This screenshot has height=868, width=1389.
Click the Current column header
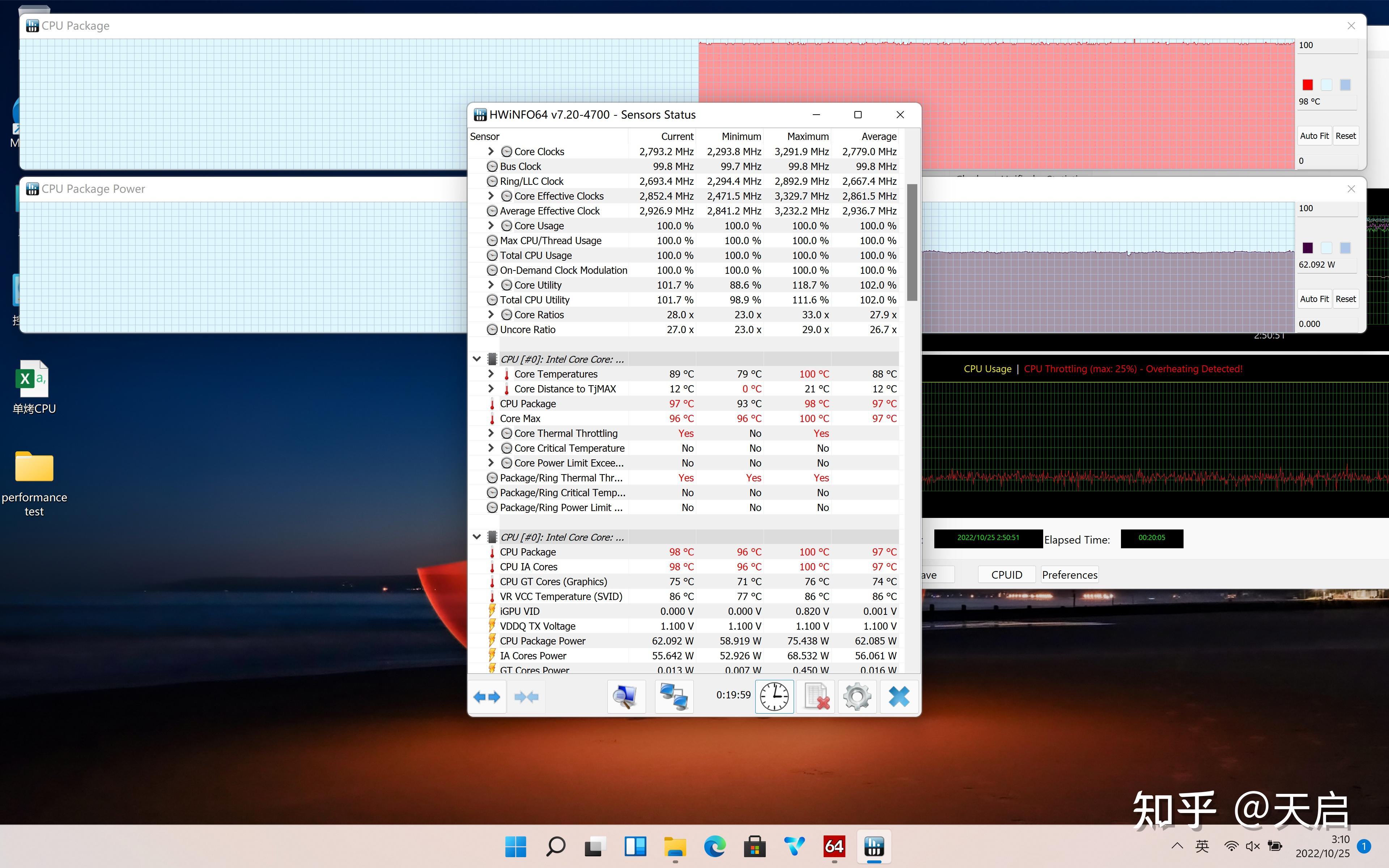(662, 136)
